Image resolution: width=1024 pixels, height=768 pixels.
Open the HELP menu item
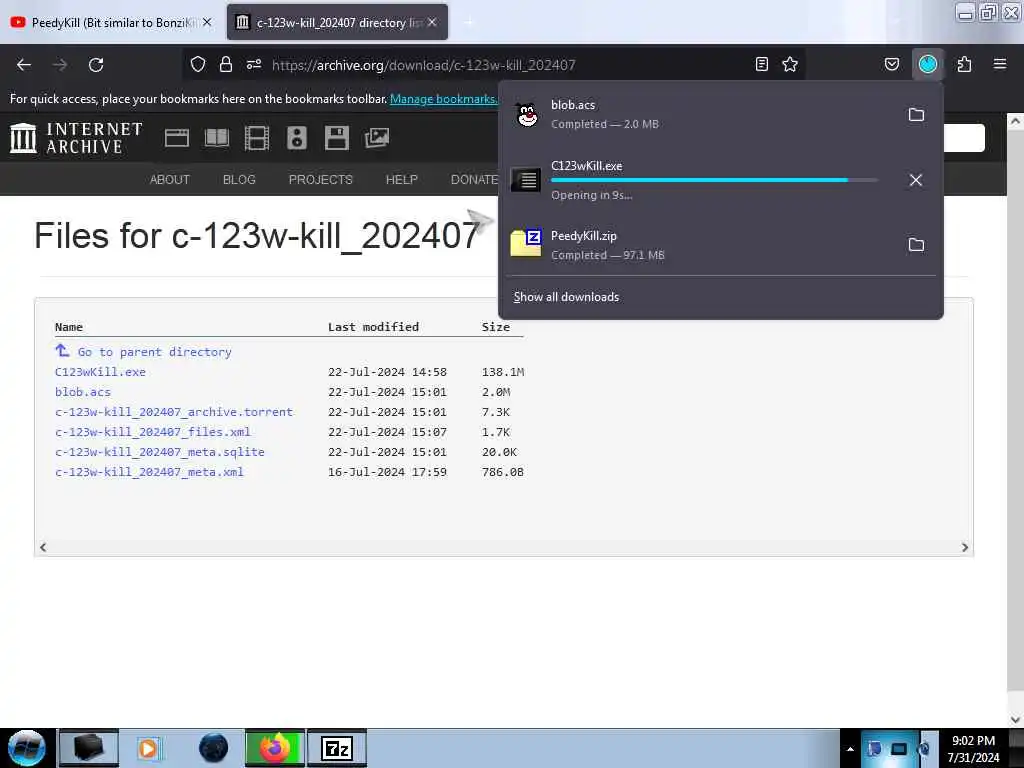click(402, 180)
